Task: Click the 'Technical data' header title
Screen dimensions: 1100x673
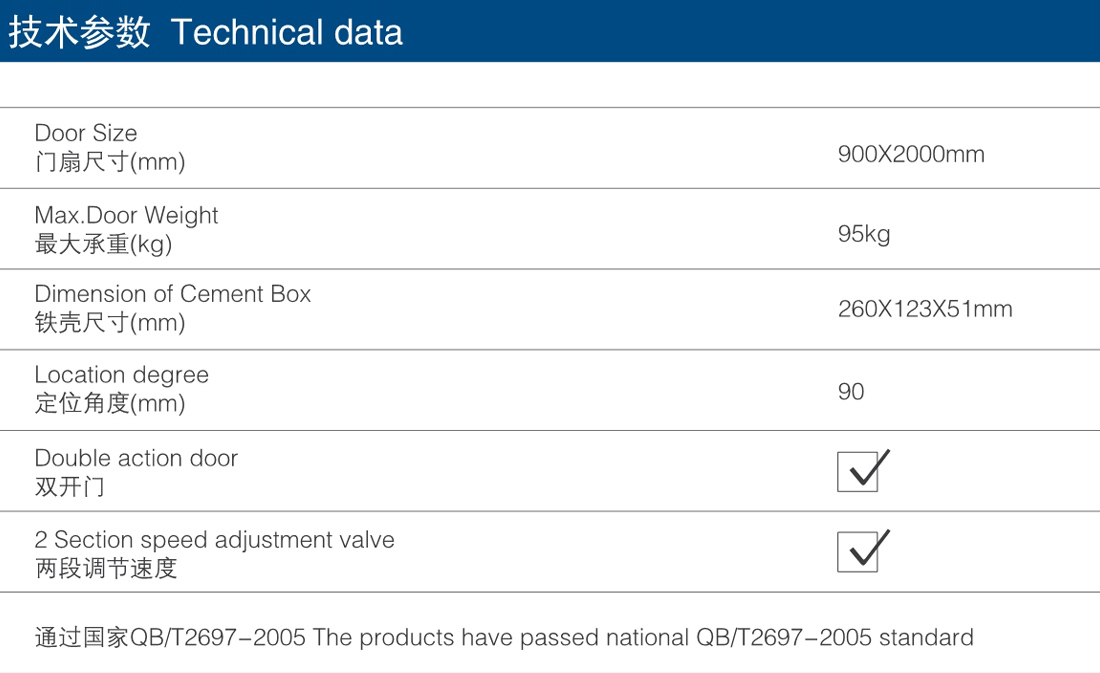Action: tap(287, 32)
